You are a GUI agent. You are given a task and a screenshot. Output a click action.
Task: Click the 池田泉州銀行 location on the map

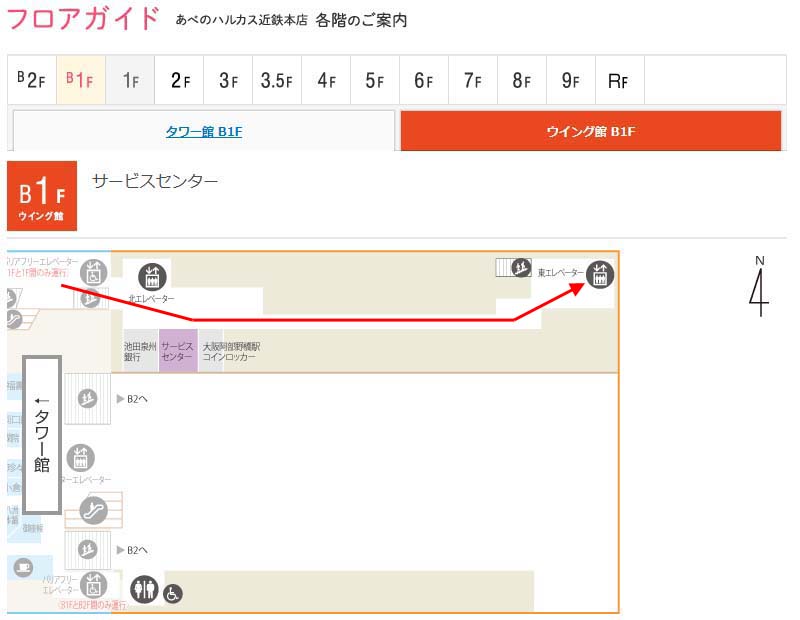[x=140, y=351]
